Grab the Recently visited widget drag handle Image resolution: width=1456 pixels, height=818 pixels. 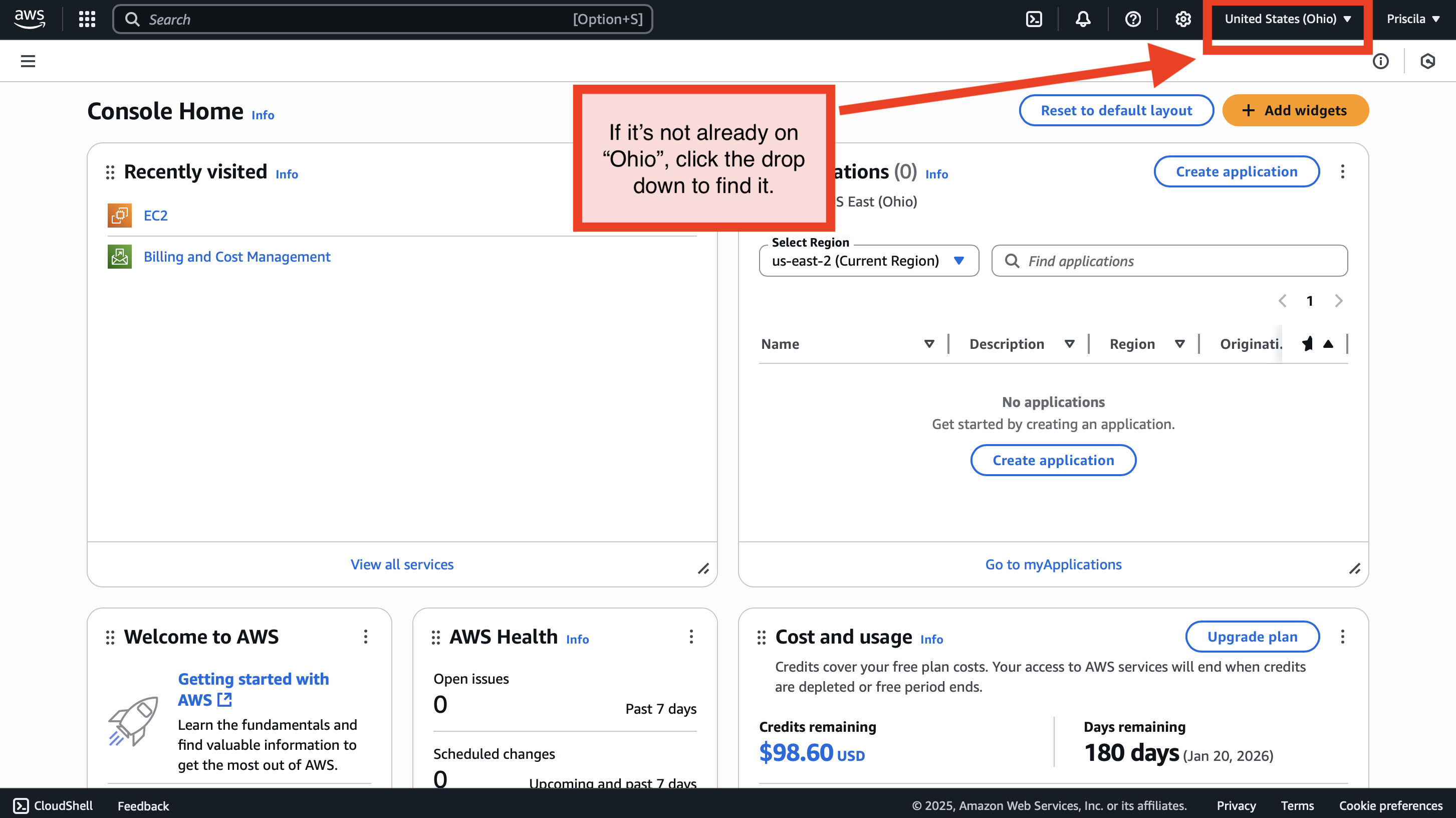pyautogui.click(x=110, y=172)
